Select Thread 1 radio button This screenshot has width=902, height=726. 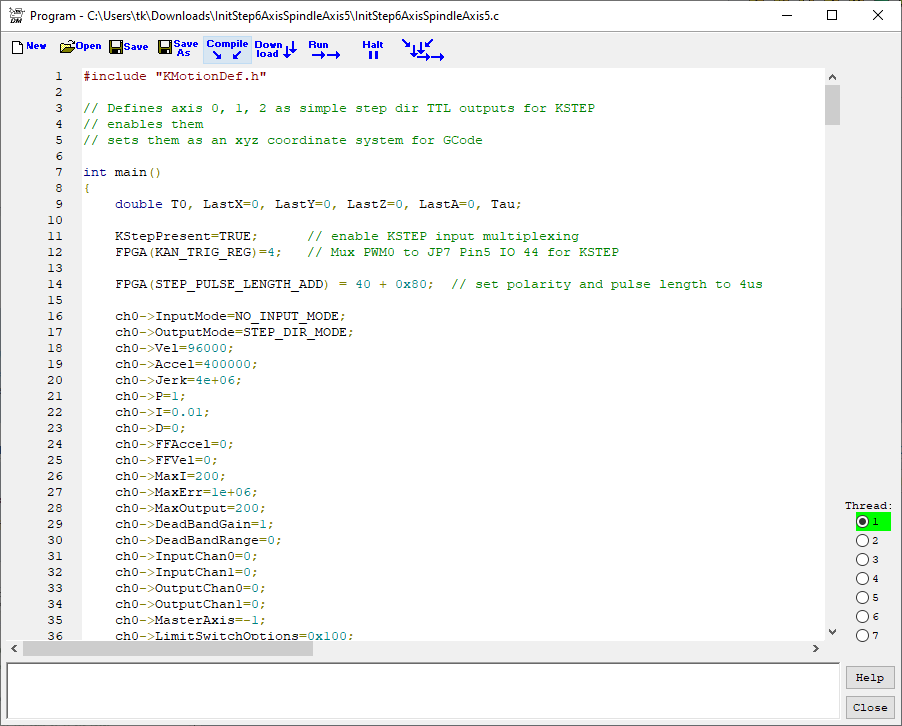[x=863, y=522]
